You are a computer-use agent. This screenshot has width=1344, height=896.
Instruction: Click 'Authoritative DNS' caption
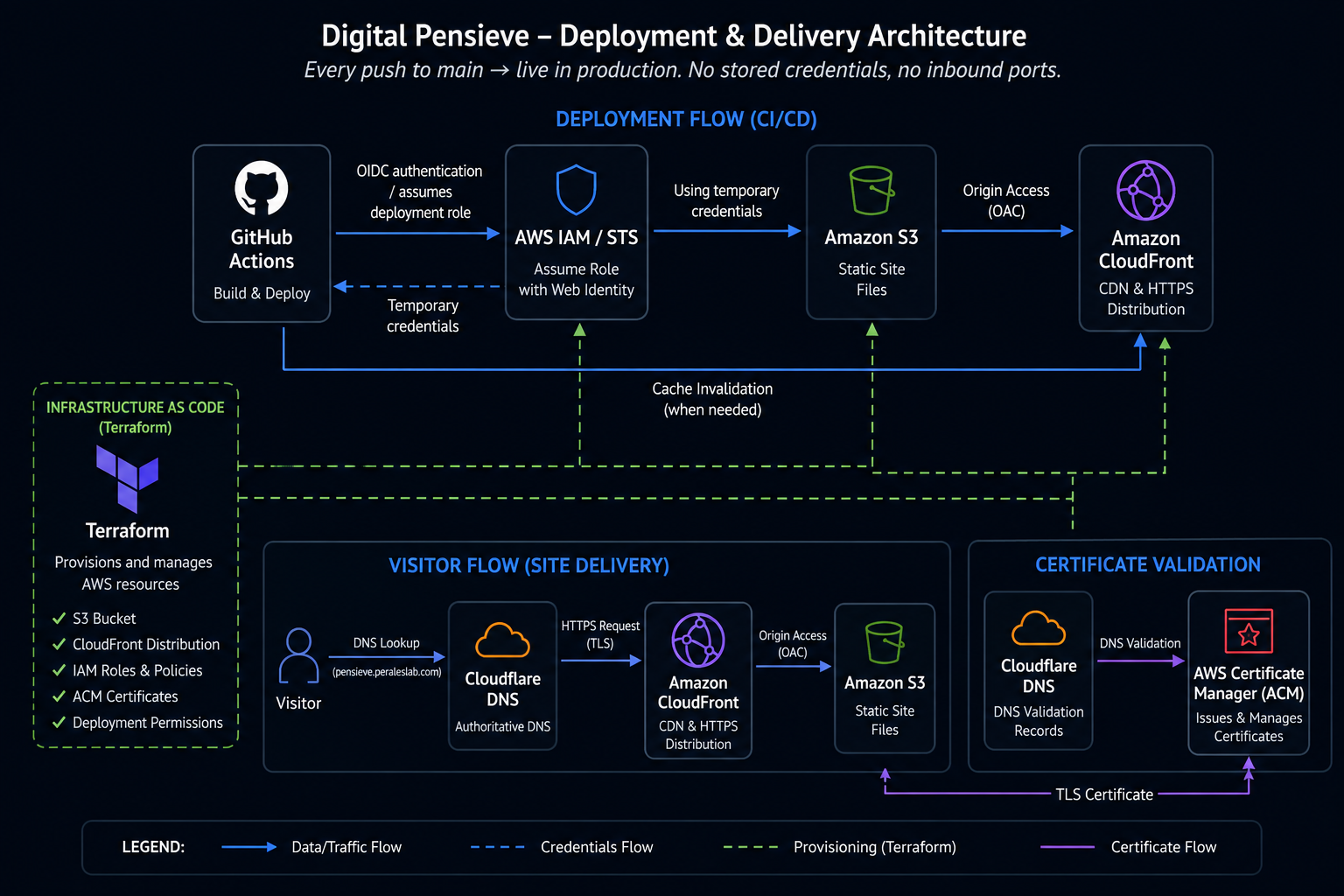[503, 726]
